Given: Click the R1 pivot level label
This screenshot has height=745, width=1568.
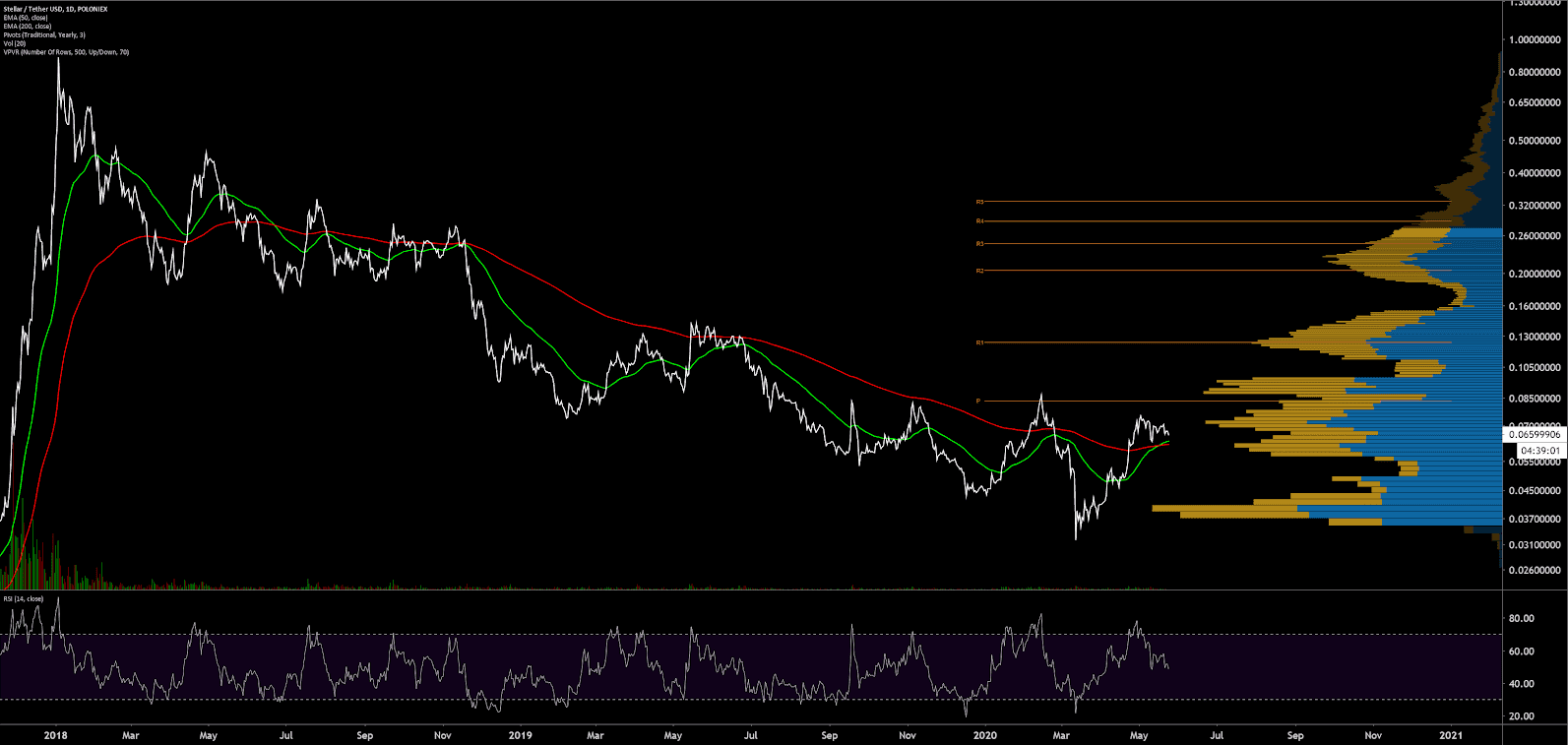Looking at the screenshot, I should (x=979, y=342).
